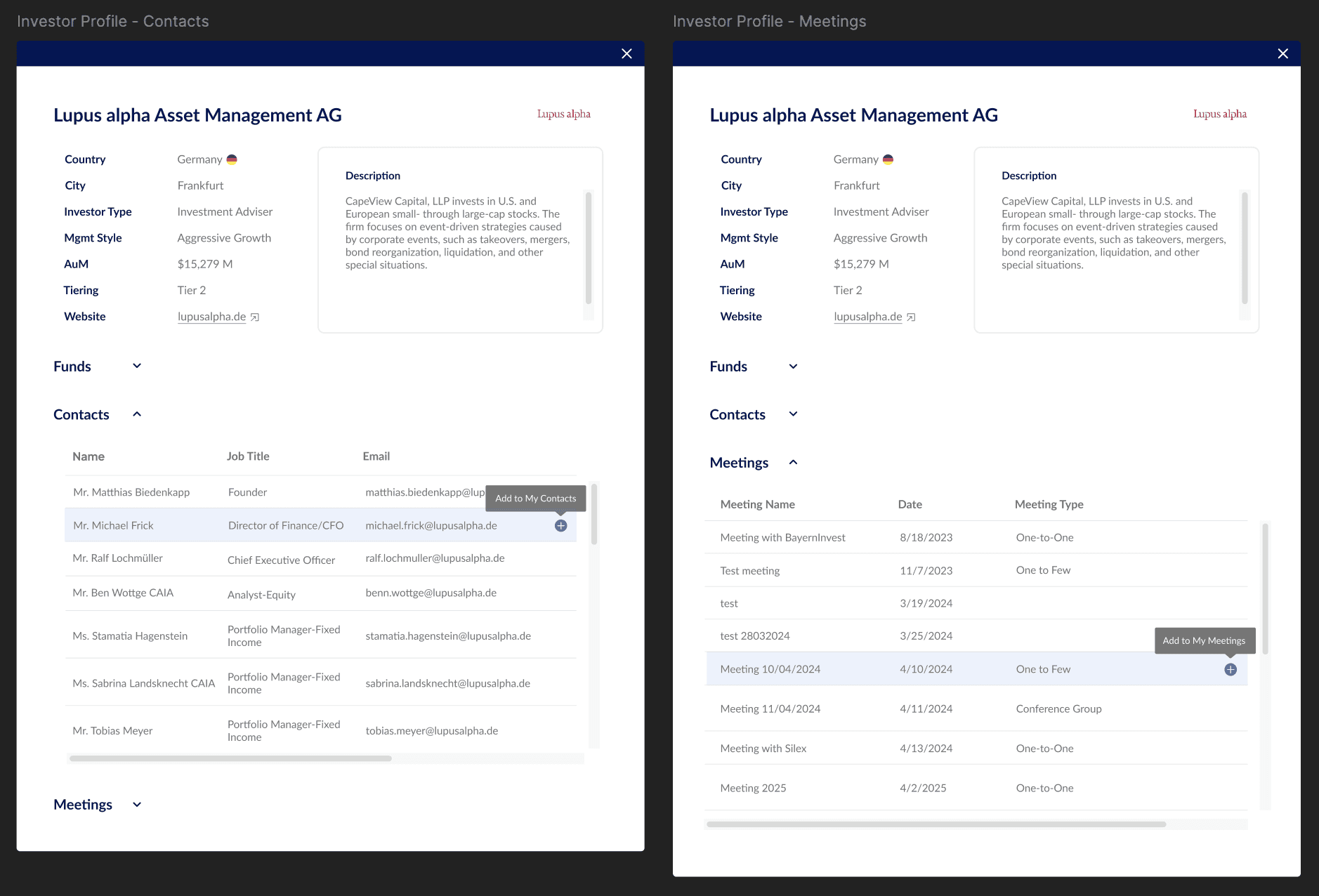Collapse Meetings section in Meetings window
Image resolution: width=1319 pixels, height=896 pixels.
click(793, 462)
